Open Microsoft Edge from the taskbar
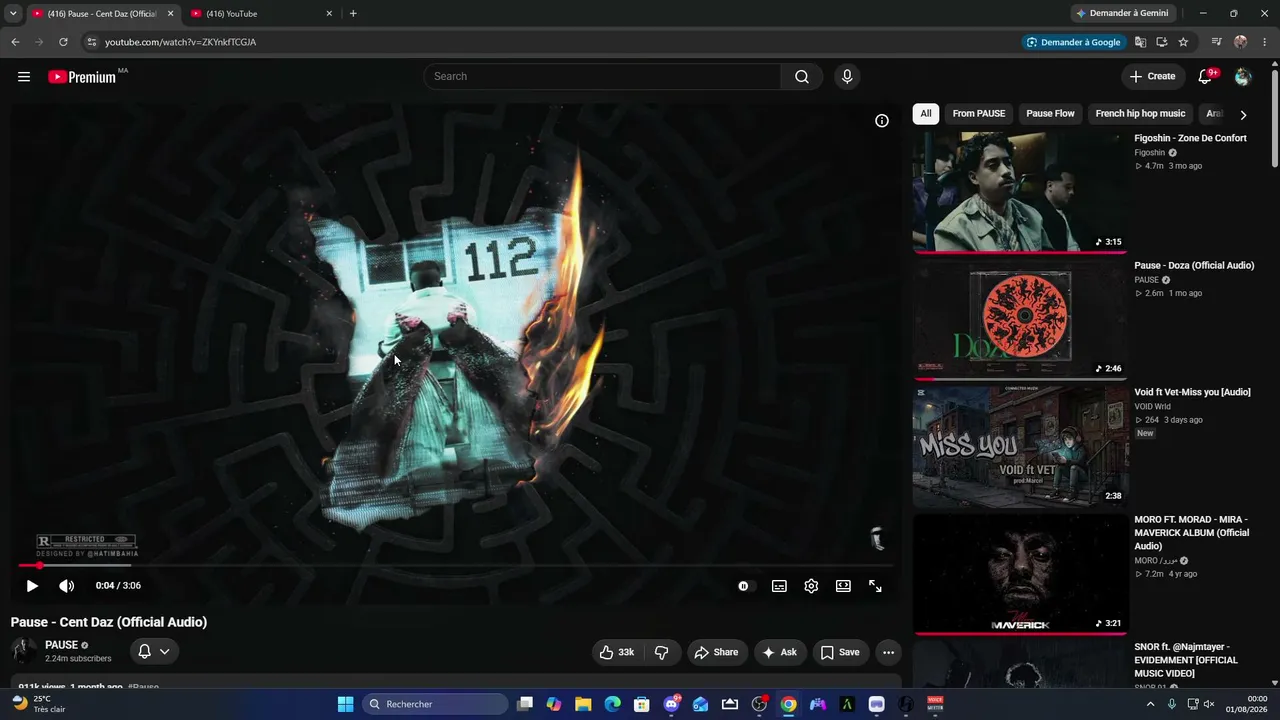The height and width of the screenshot is (720, 1280). (612, 704)
